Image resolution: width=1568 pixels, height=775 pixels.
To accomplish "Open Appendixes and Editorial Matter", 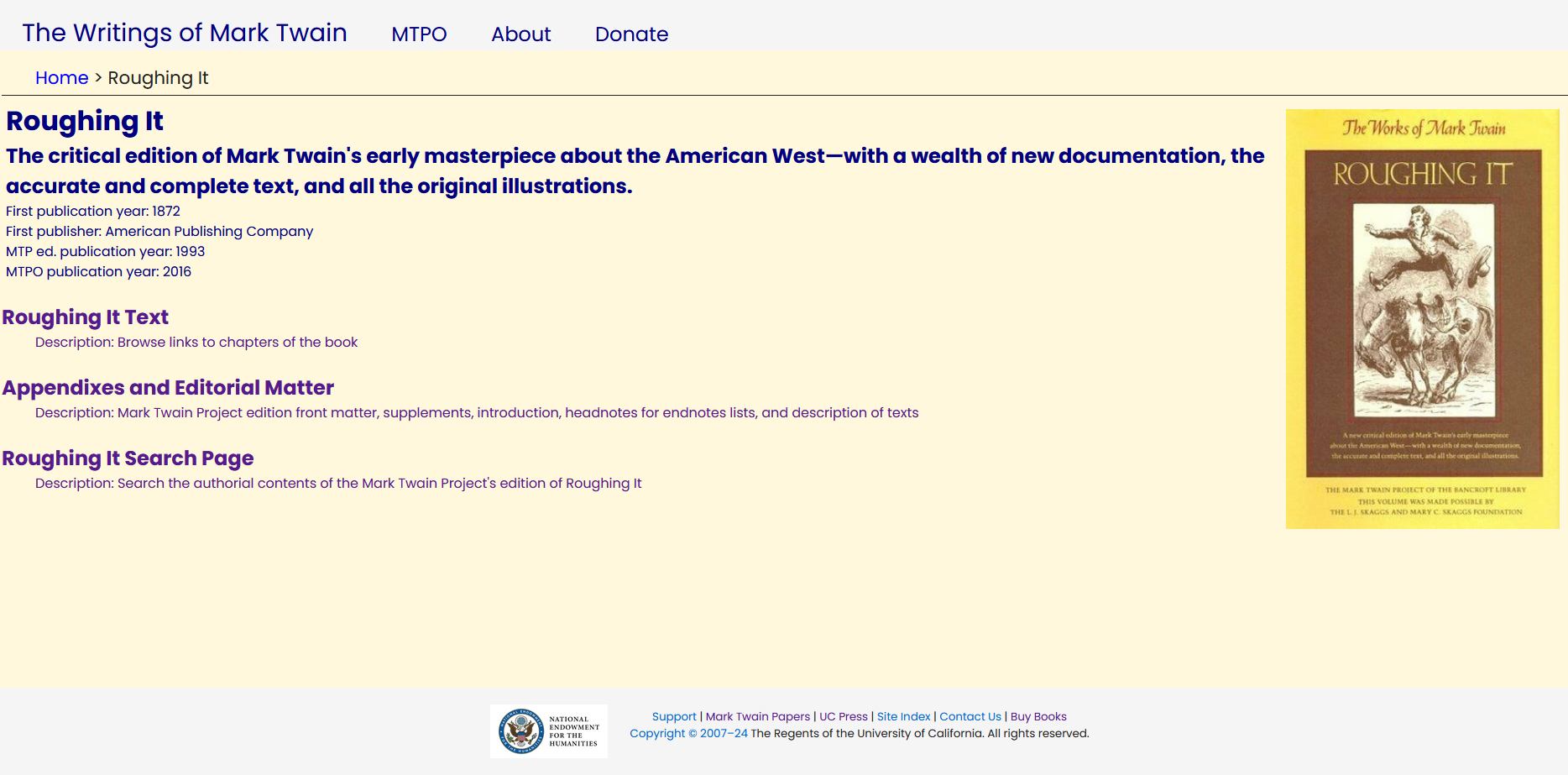I will tap(168, 388).
